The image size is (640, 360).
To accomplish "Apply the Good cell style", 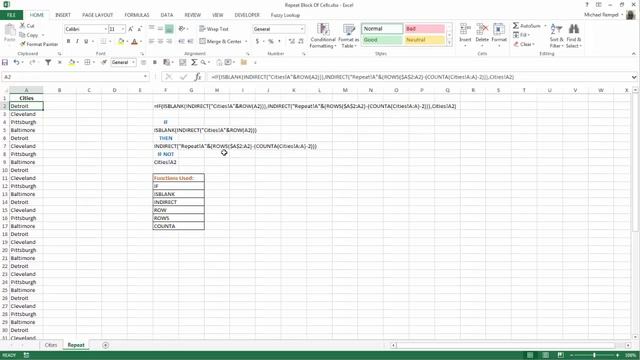I will 382,40.
